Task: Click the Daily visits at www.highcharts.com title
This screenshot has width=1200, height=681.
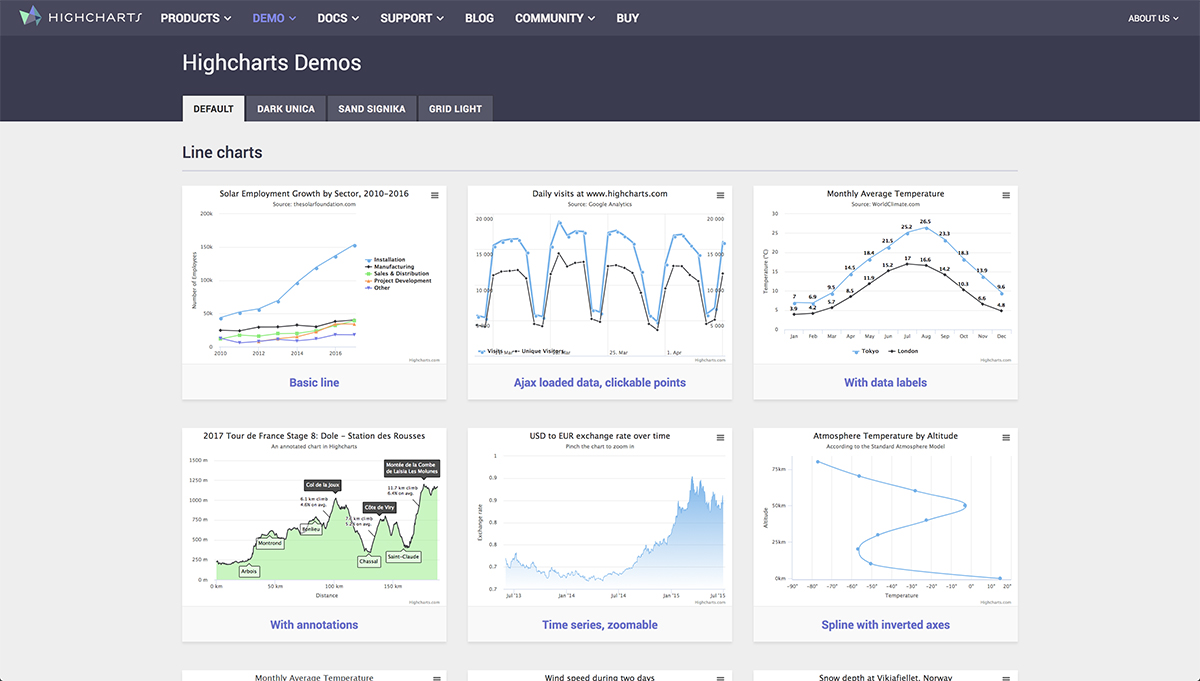Action: [600, 194]
